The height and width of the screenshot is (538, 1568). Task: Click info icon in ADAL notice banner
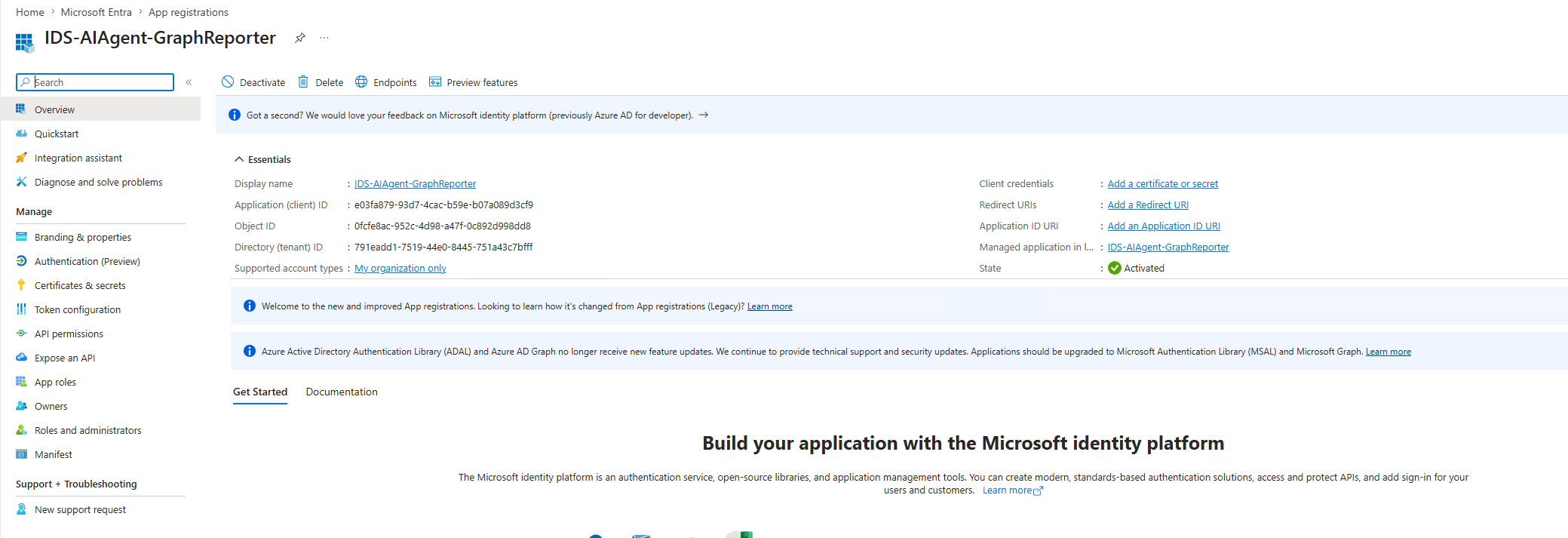click(x=250, y=351)
